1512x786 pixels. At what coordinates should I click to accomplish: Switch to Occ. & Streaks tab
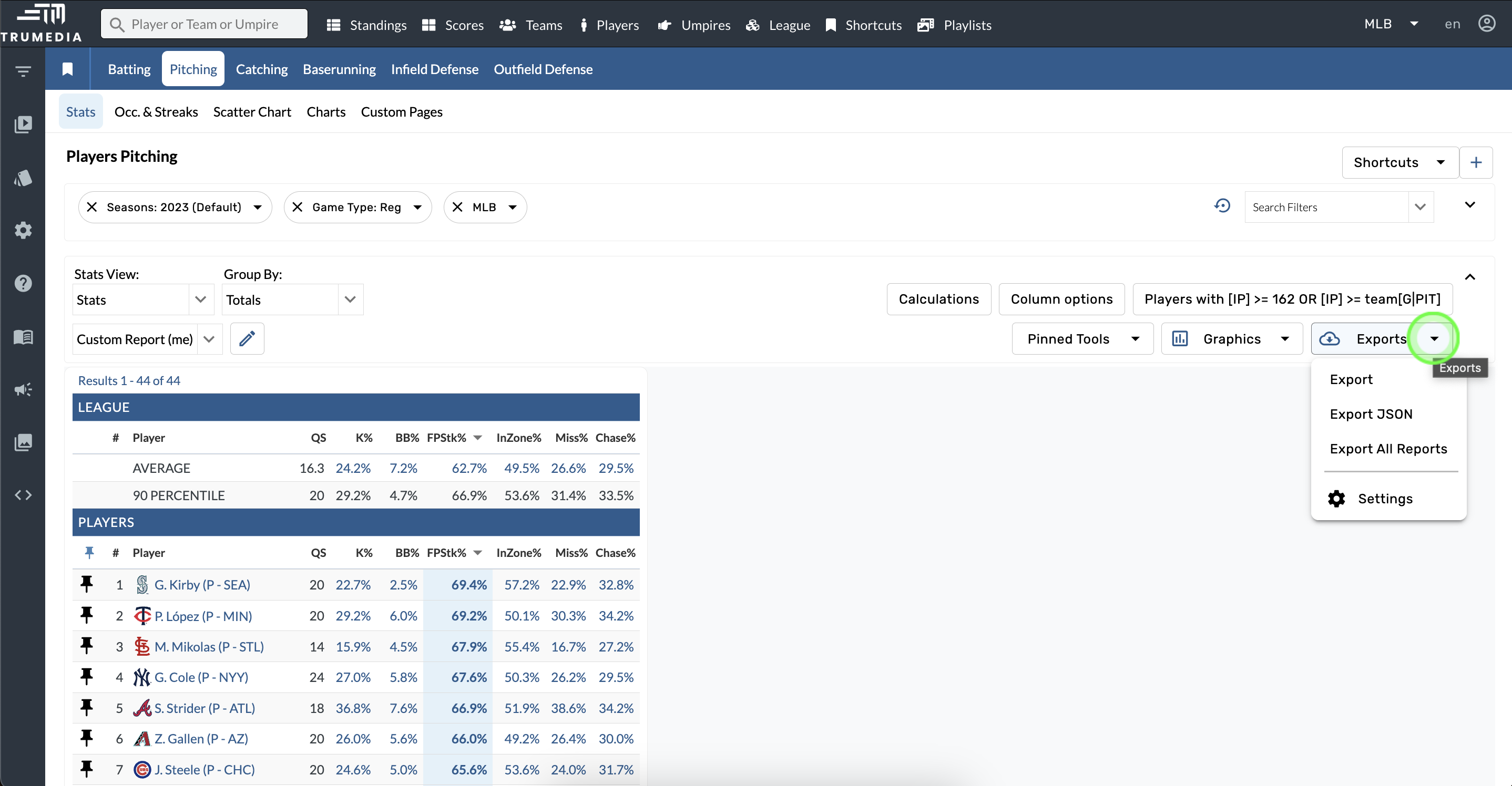point(156,111)
